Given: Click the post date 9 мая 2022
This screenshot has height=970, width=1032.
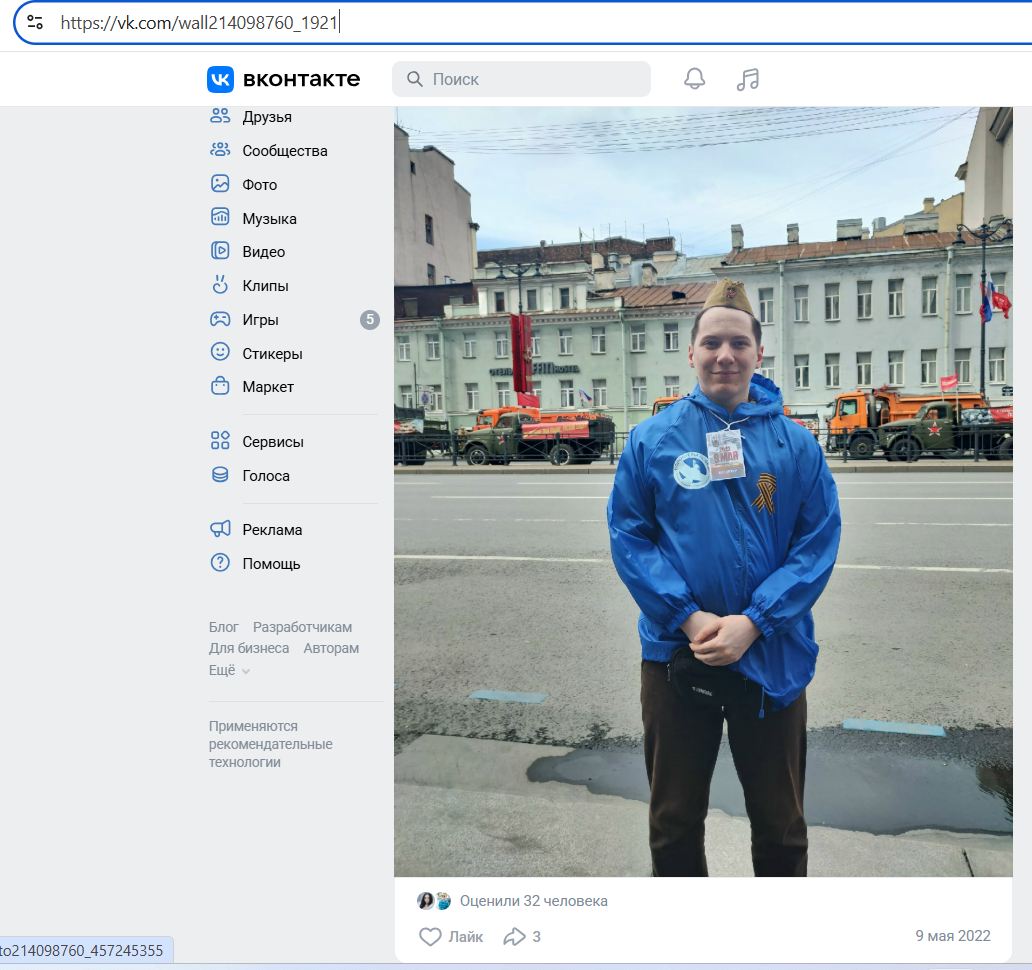Looking at the screenshot, I should [952, 936].
